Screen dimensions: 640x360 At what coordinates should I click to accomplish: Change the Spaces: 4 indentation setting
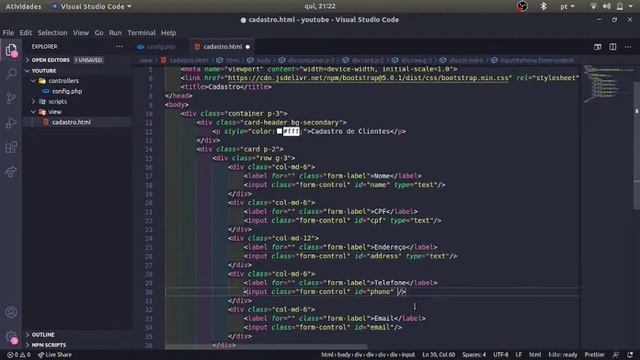[x=474, y=355]
